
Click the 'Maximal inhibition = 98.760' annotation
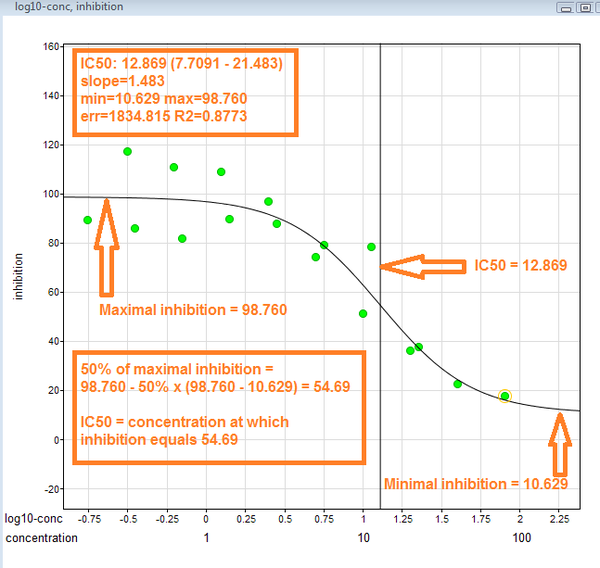point(193,310)
